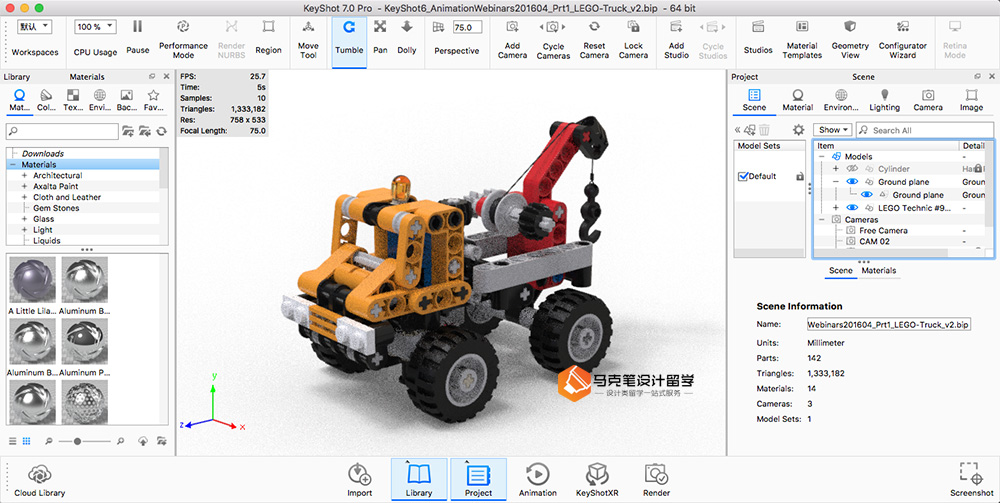The image size is (1000, 503).
Task: Open the Animation timeline
Action: tap(538, 481)
